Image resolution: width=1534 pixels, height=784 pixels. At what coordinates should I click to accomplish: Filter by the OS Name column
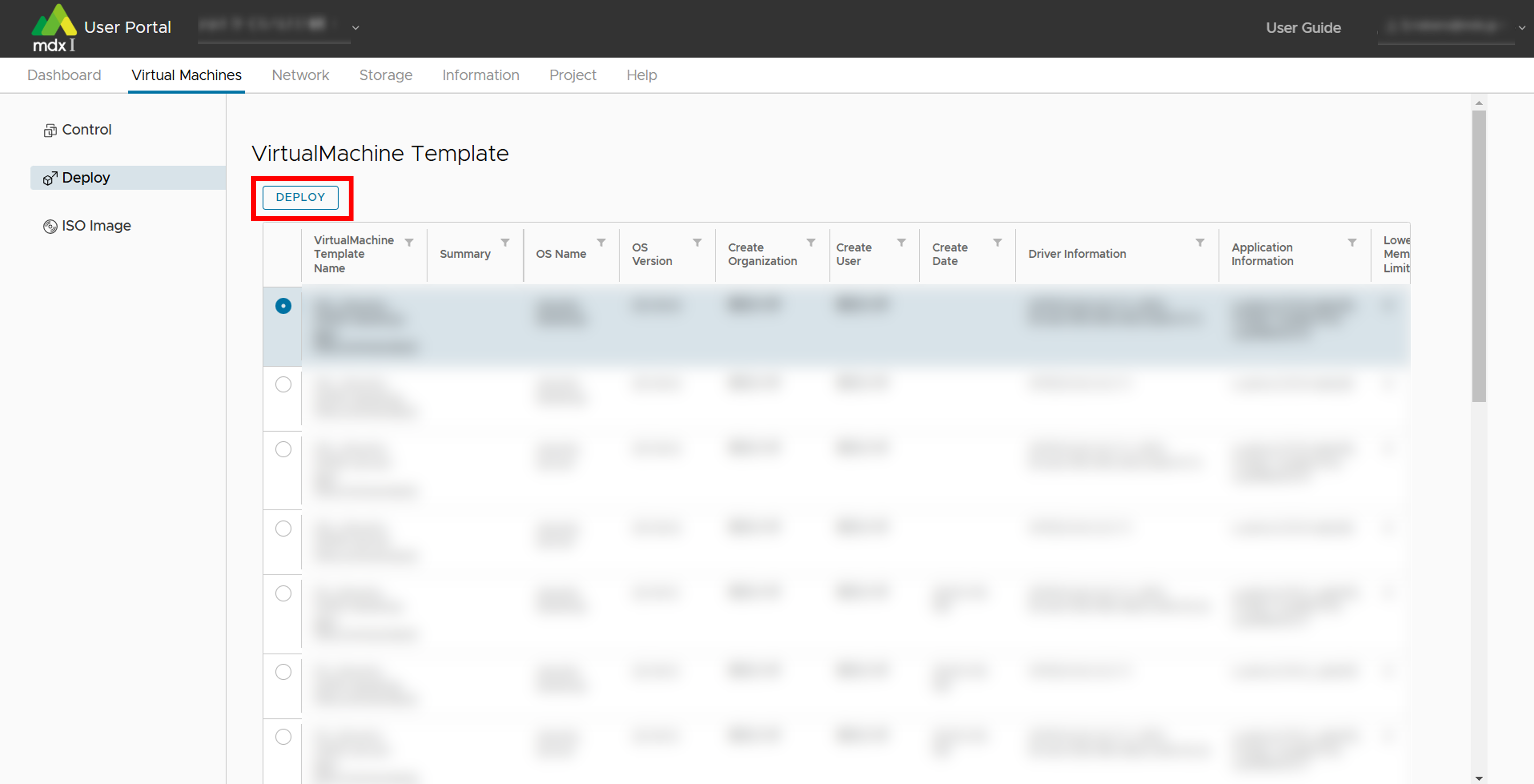pos(601,242)
